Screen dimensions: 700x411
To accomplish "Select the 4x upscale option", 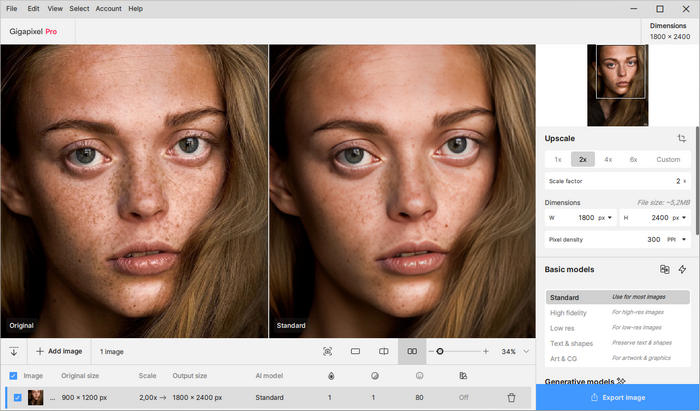I will pyautogui.click(x=608, y=159).
